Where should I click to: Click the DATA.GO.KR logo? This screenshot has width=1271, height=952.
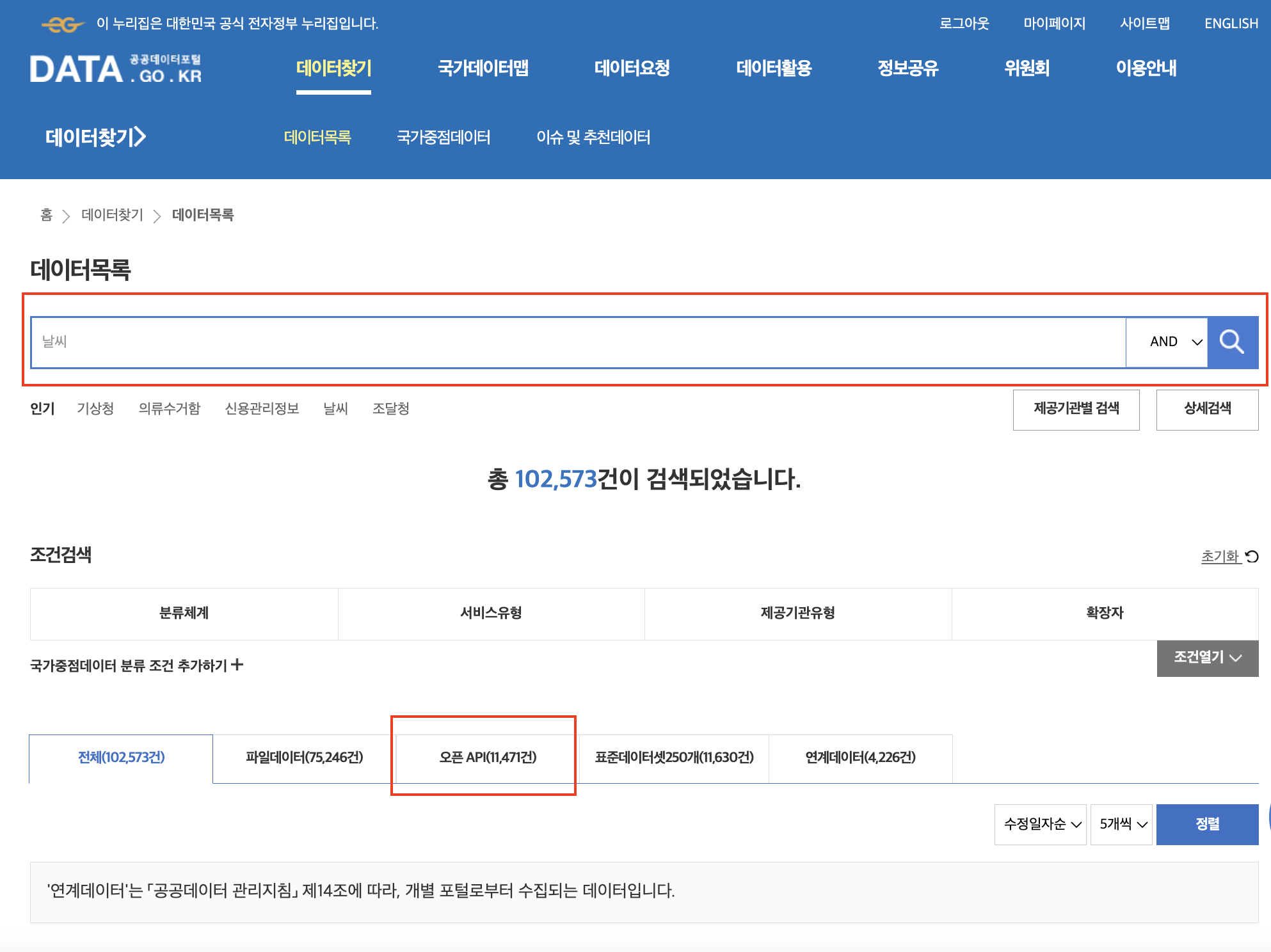pos(116,69)
